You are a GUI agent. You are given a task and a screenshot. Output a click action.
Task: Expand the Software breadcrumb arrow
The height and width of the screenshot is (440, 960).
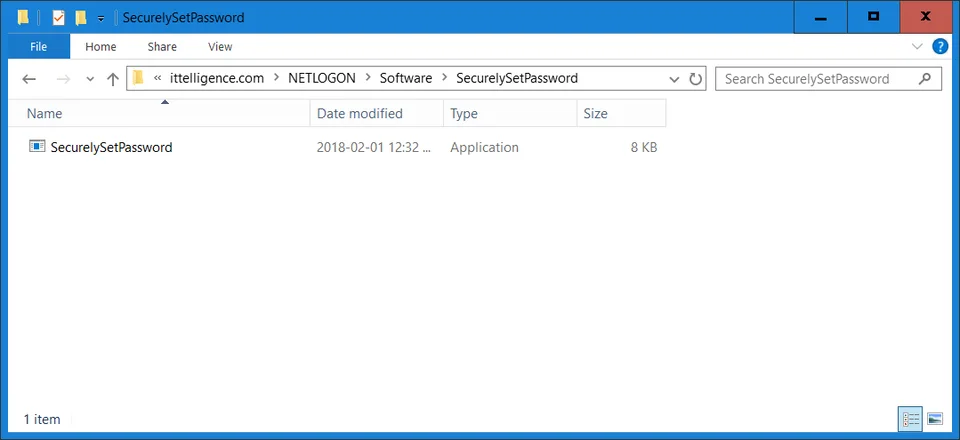tap(444, 78)
